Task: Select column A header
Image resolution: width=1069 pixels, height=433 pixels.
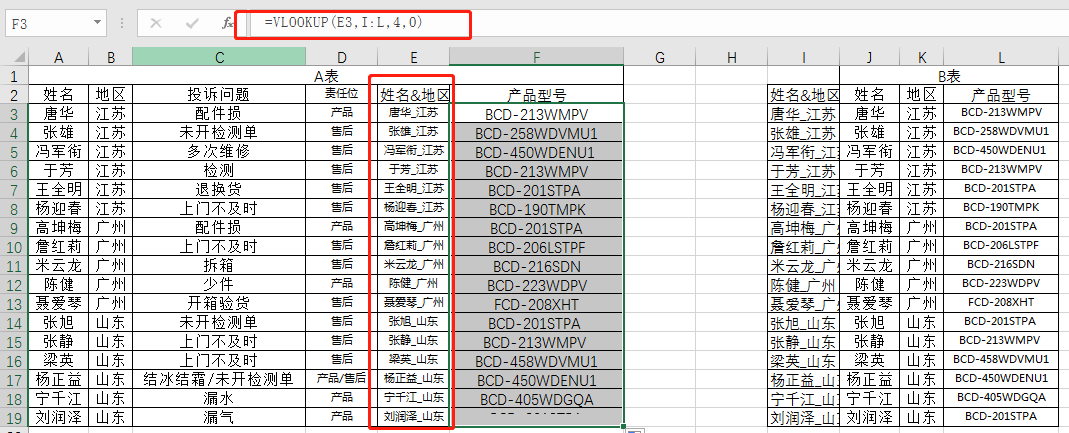Action: pyautogui.click(x=59, y=58)
